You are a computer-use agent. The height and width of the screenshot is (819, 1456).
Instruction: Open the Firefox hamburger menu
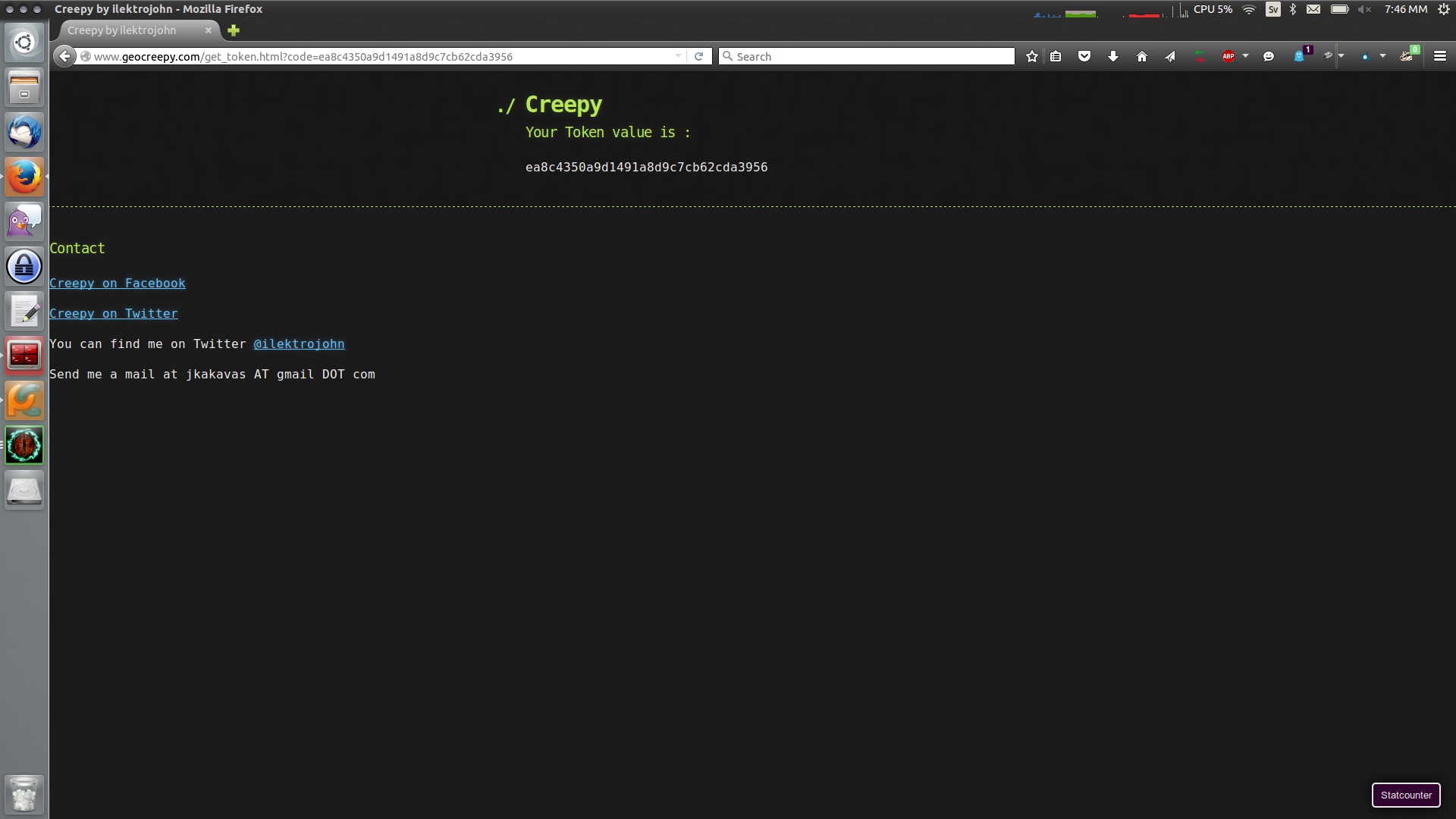[x=1440, y=56]
